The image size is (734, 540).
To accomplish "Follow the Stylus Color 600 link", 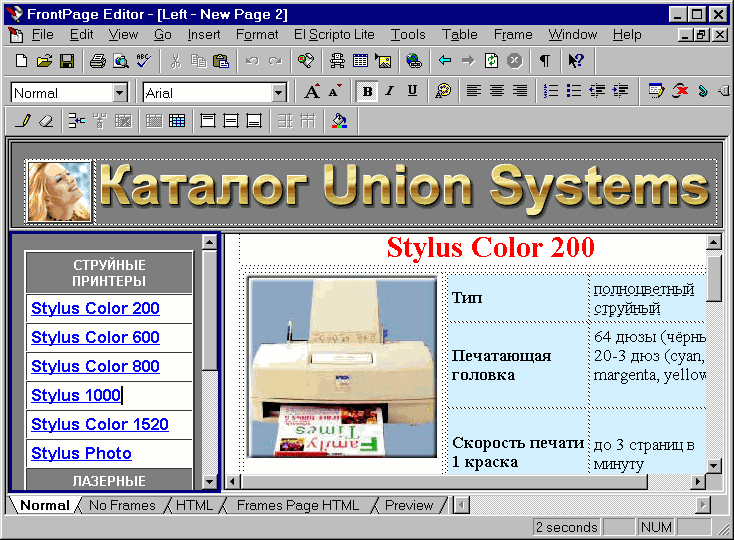I will 95,338.
